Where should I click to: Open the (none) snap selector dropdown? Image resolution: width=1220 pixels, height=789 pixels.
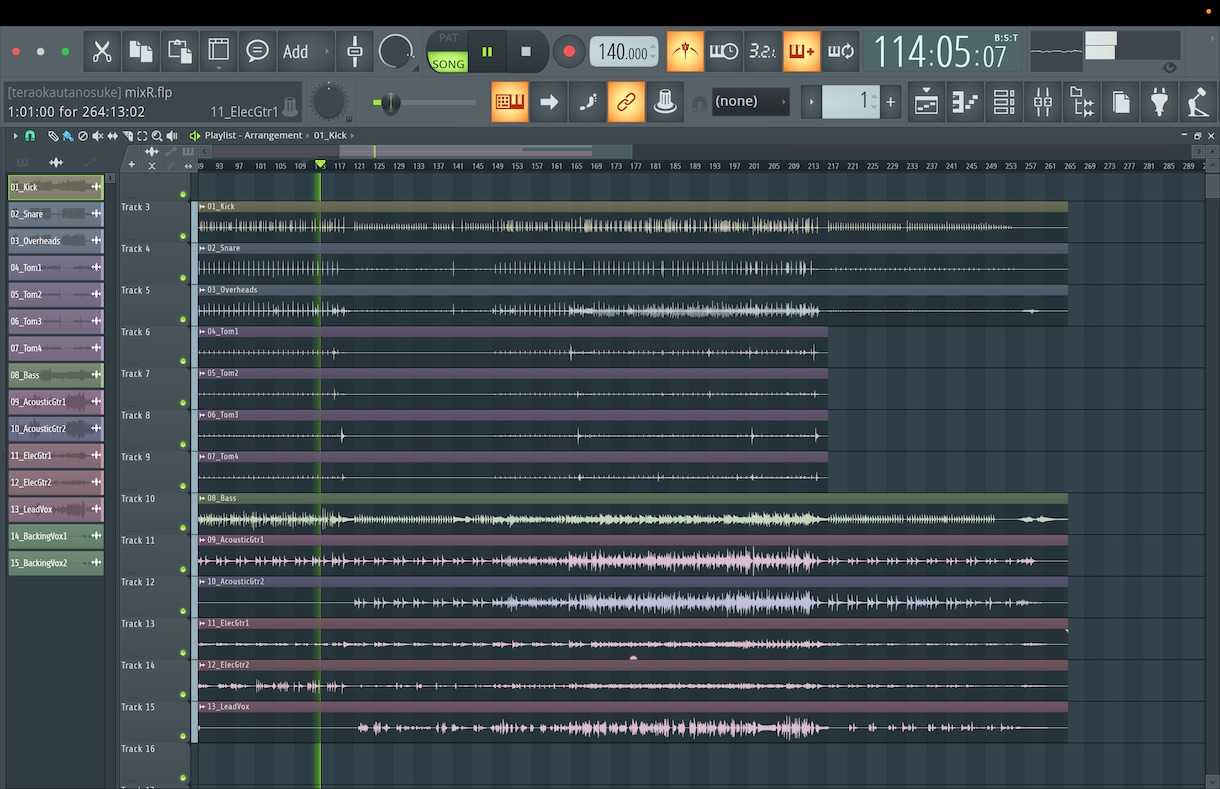click(750, 101)
